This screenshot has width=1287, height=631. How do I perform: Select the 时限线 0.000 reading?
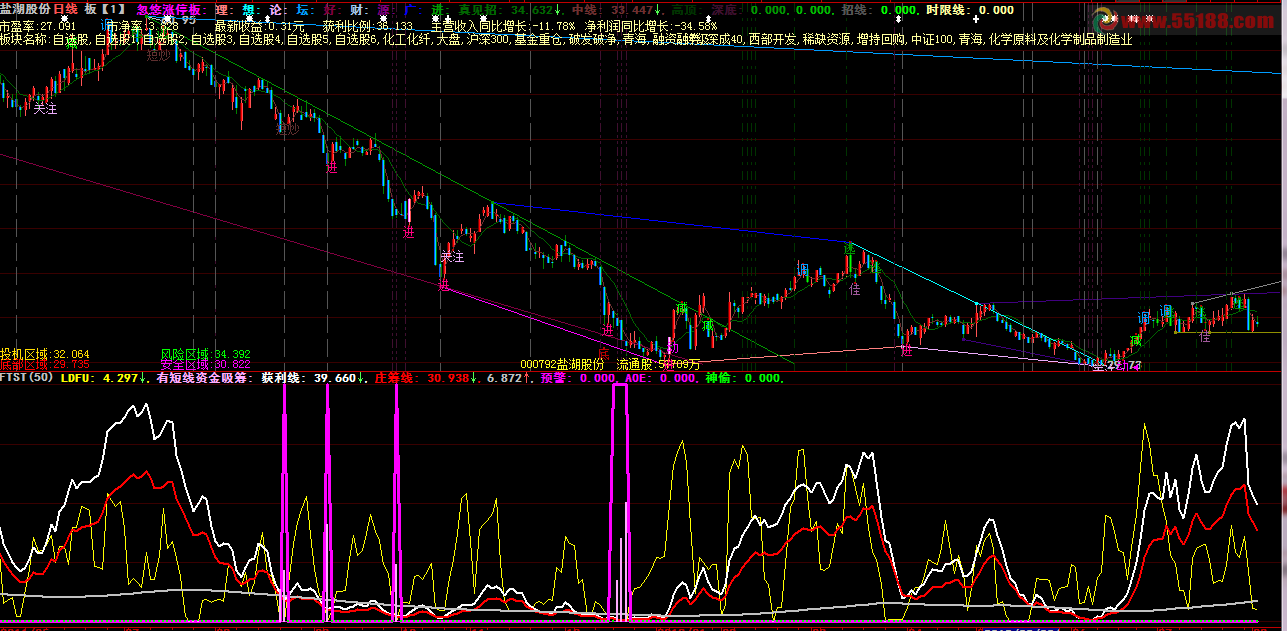(x=970, y=10)
